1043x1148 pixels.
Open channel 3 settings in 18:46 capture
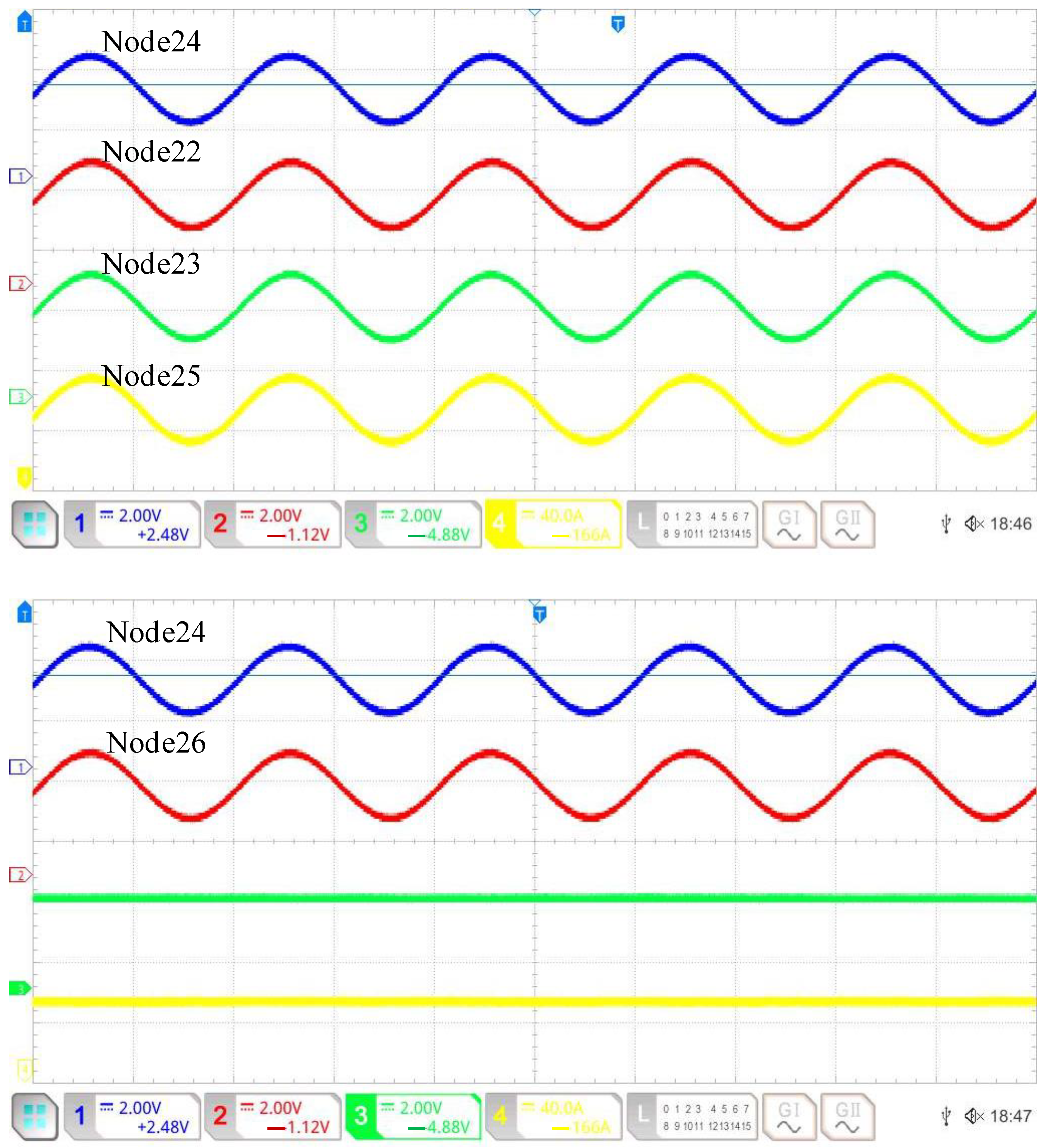[413, 524]
